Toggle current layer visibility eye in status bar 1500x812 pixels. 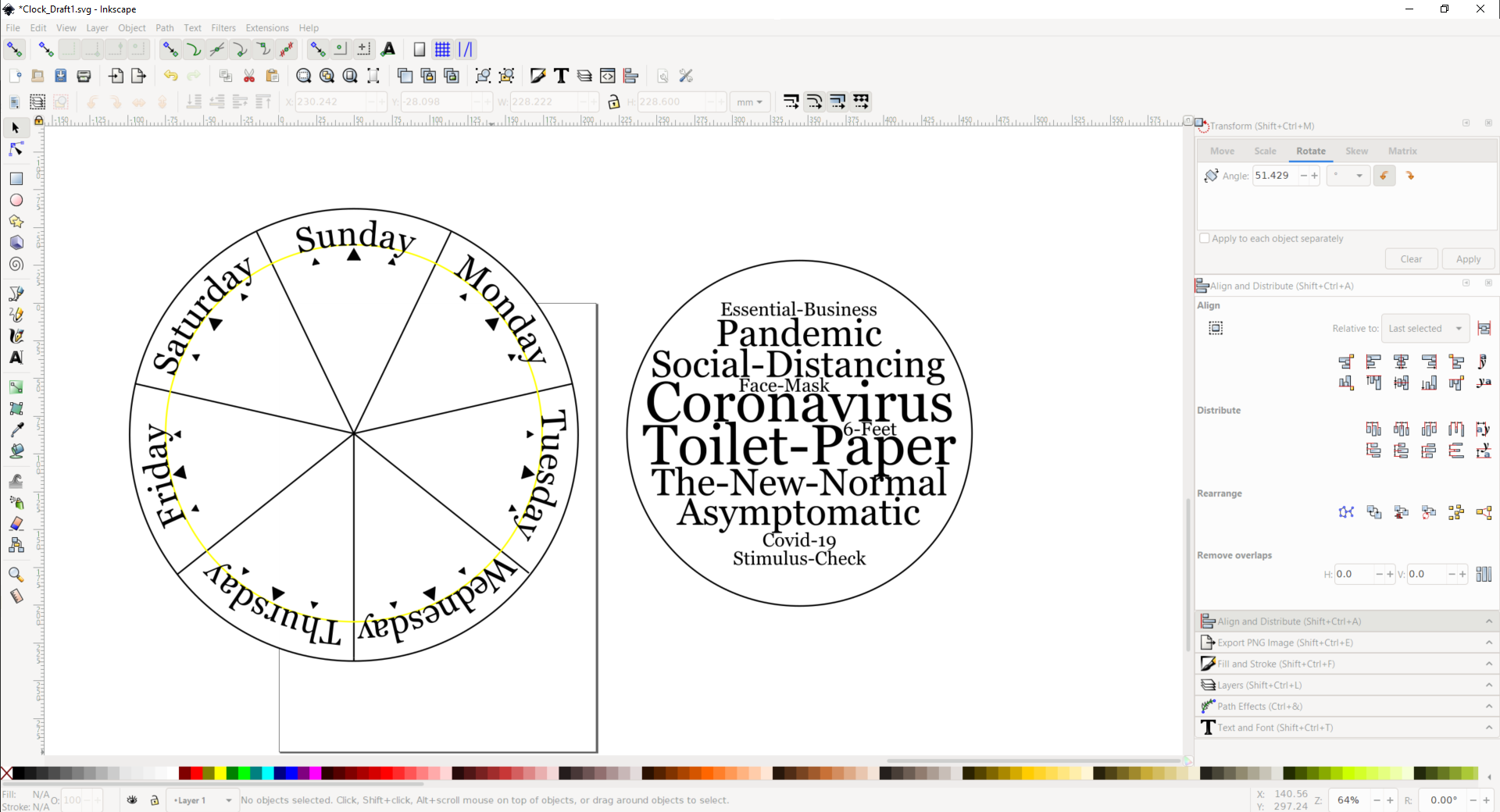pos(132,800)
